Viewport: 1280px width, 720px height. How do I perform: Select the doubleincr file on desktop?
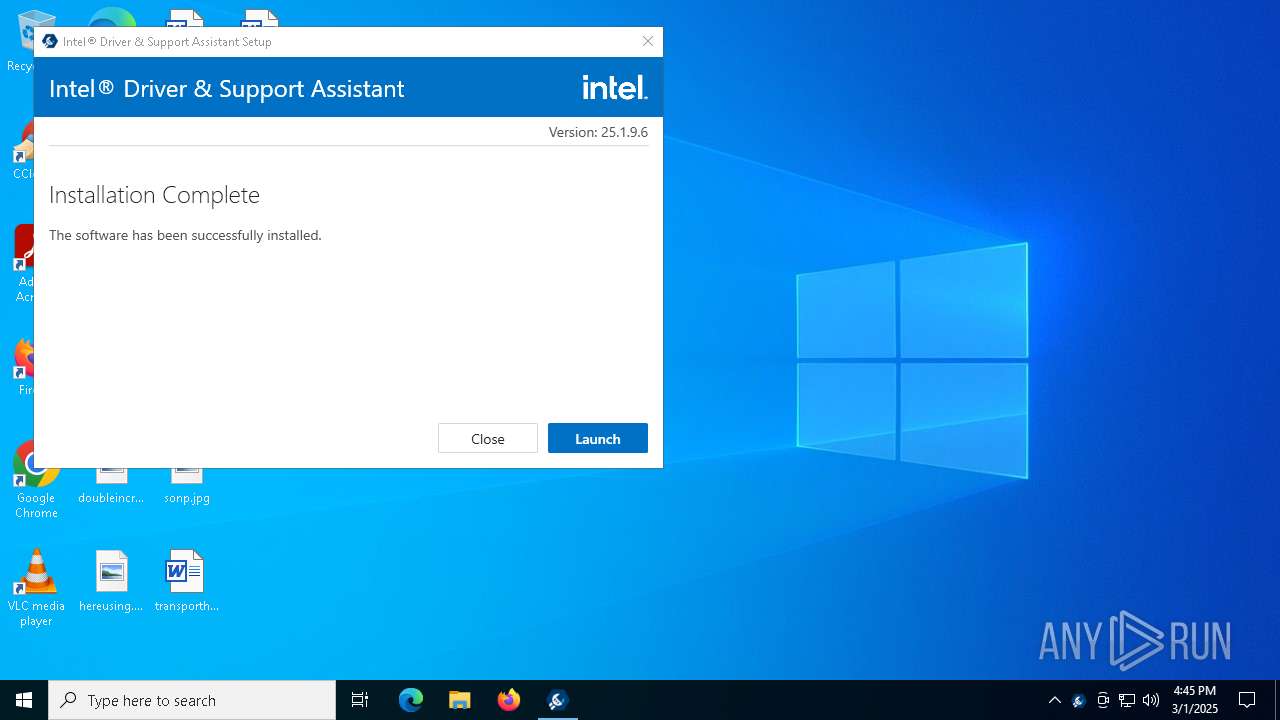(x=111, y=486)
